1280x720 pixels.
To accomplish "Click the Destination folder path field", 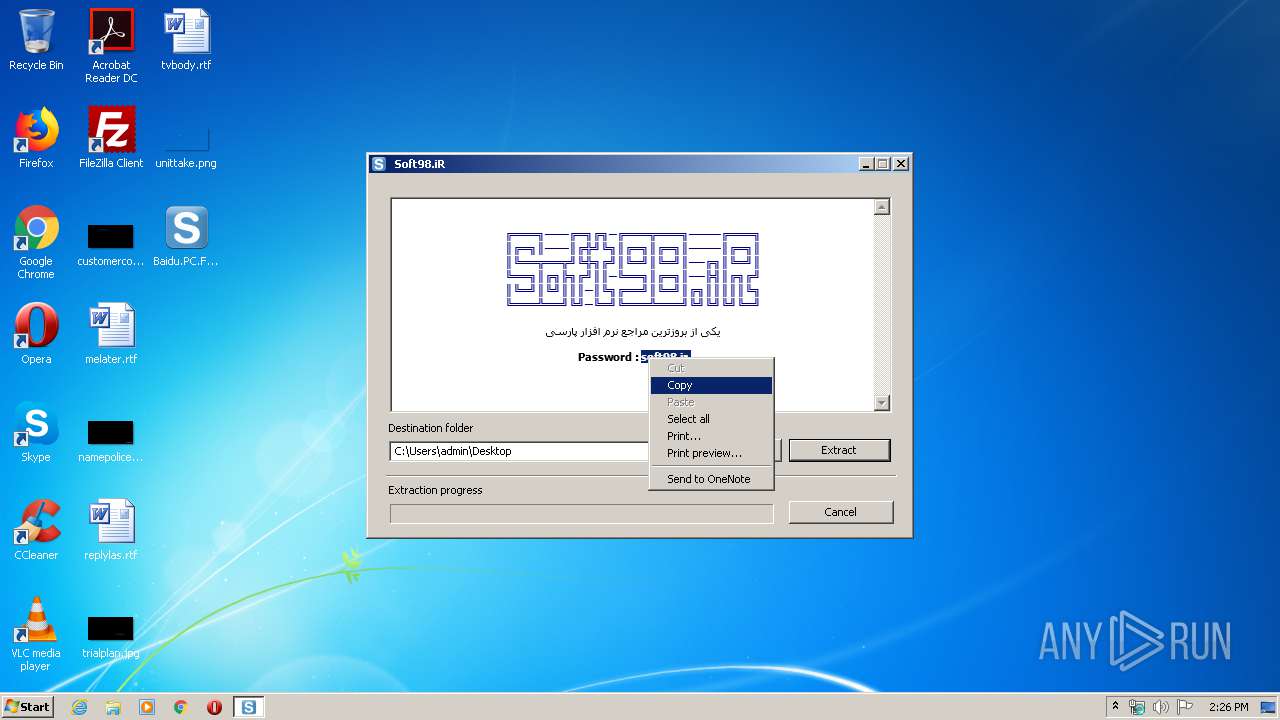I will click(519, 451).
